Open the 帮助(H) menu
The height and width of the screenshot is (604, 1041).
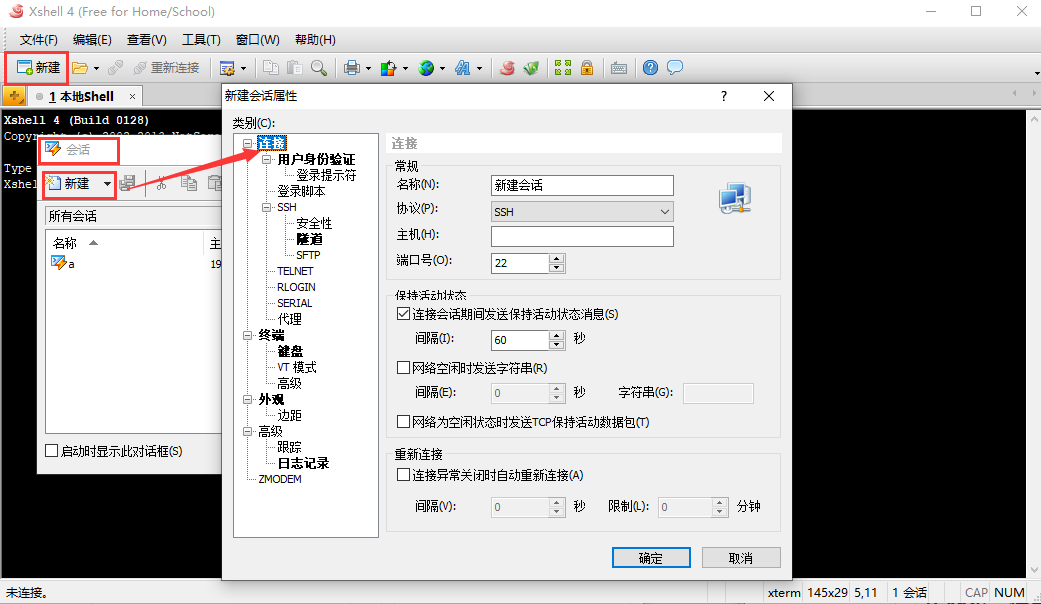pyautogui.click(x=315, y=40)
